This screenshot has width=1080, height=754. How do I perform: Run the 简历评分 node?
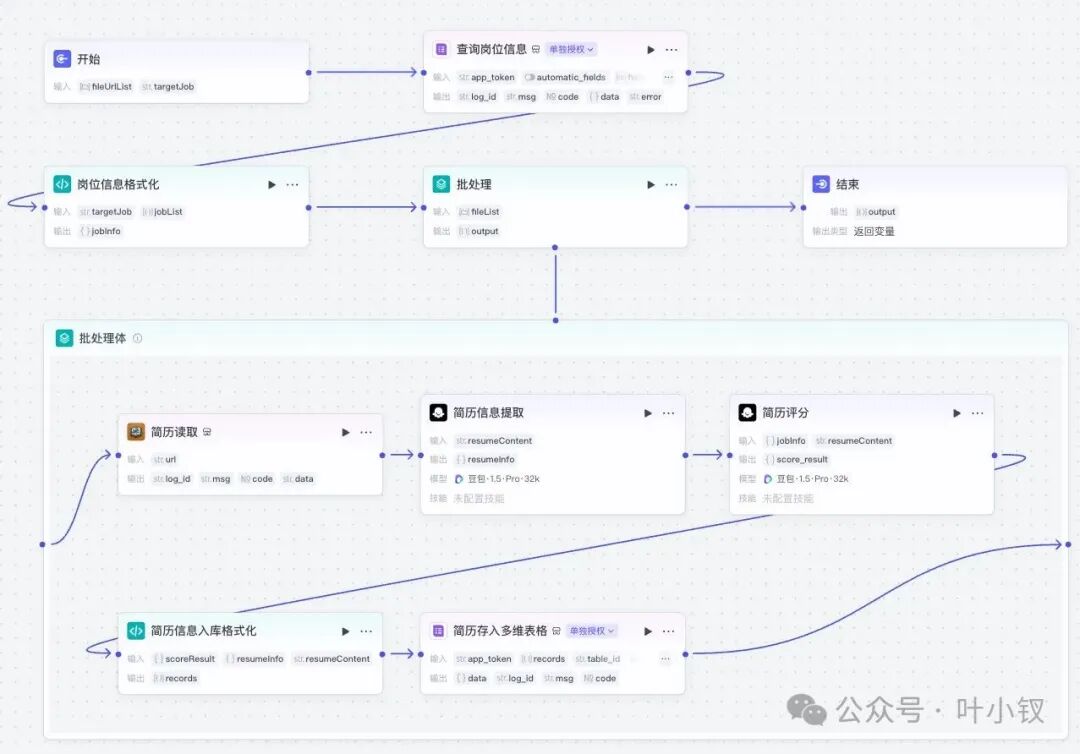coord(957,413)
